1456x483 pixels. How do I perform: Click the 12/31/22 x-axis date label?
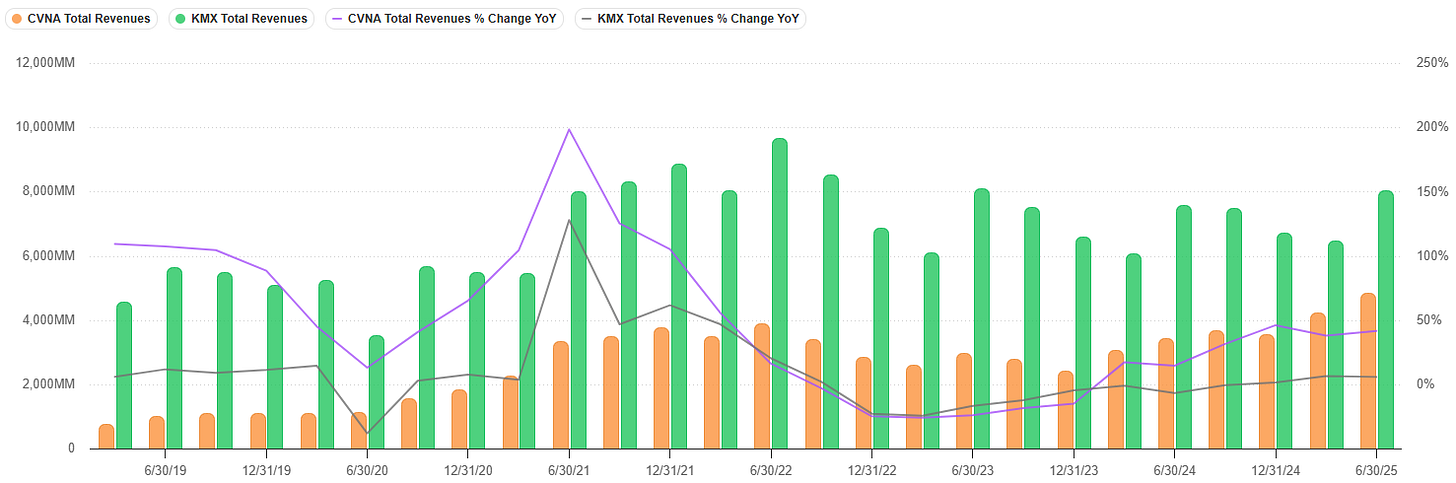872,470
